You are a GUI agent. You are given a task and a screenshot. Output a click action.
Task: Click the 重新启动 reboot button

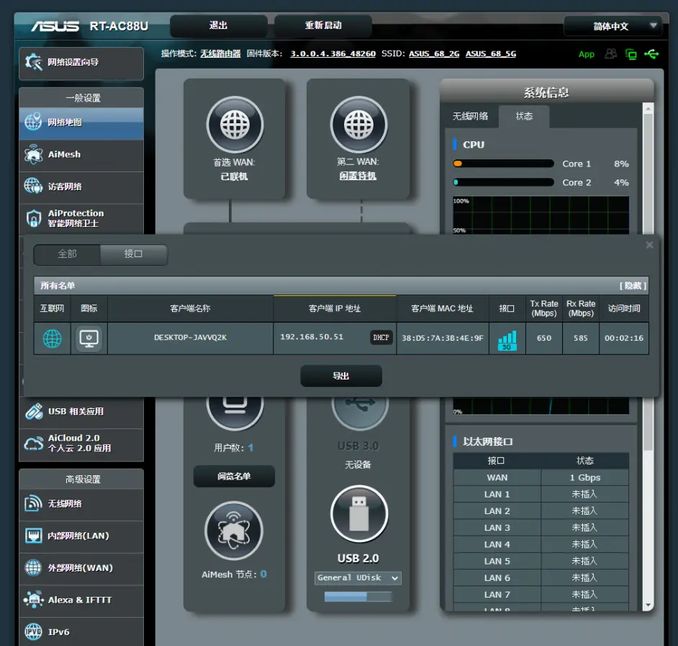point(322,26)
